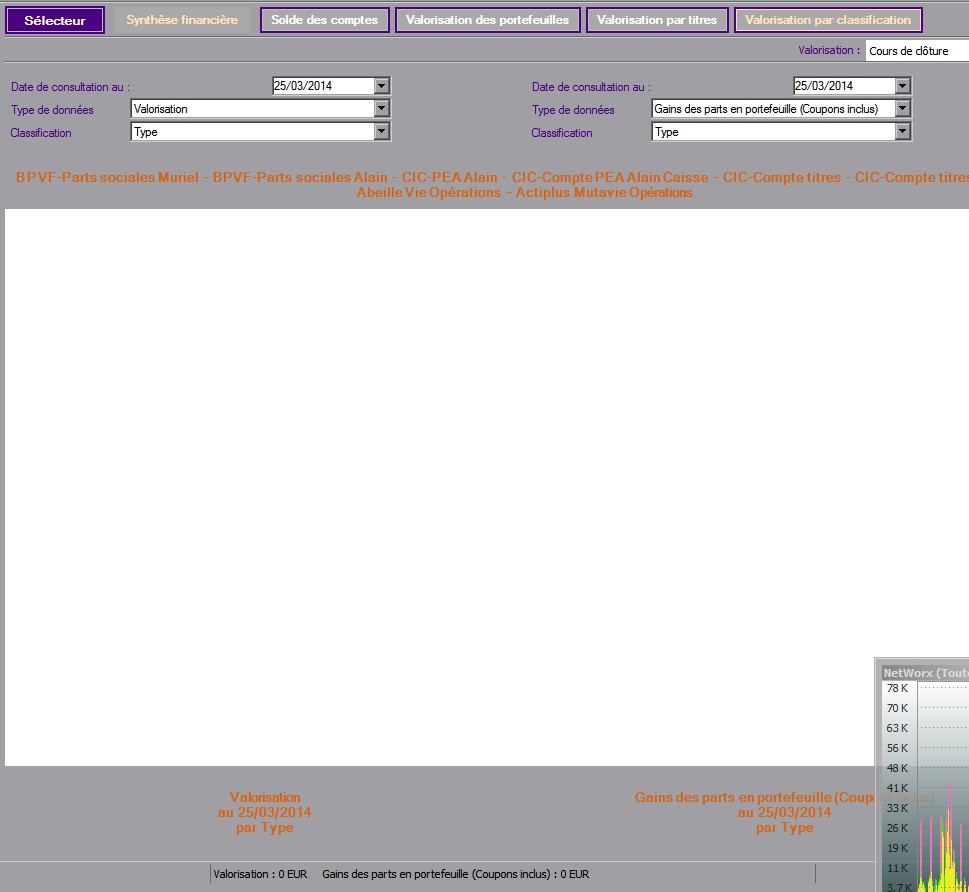Expand the Gains des parts en portefeuille dropdown
This screenshot has width=969, height=892.
(x=902, y=109)
